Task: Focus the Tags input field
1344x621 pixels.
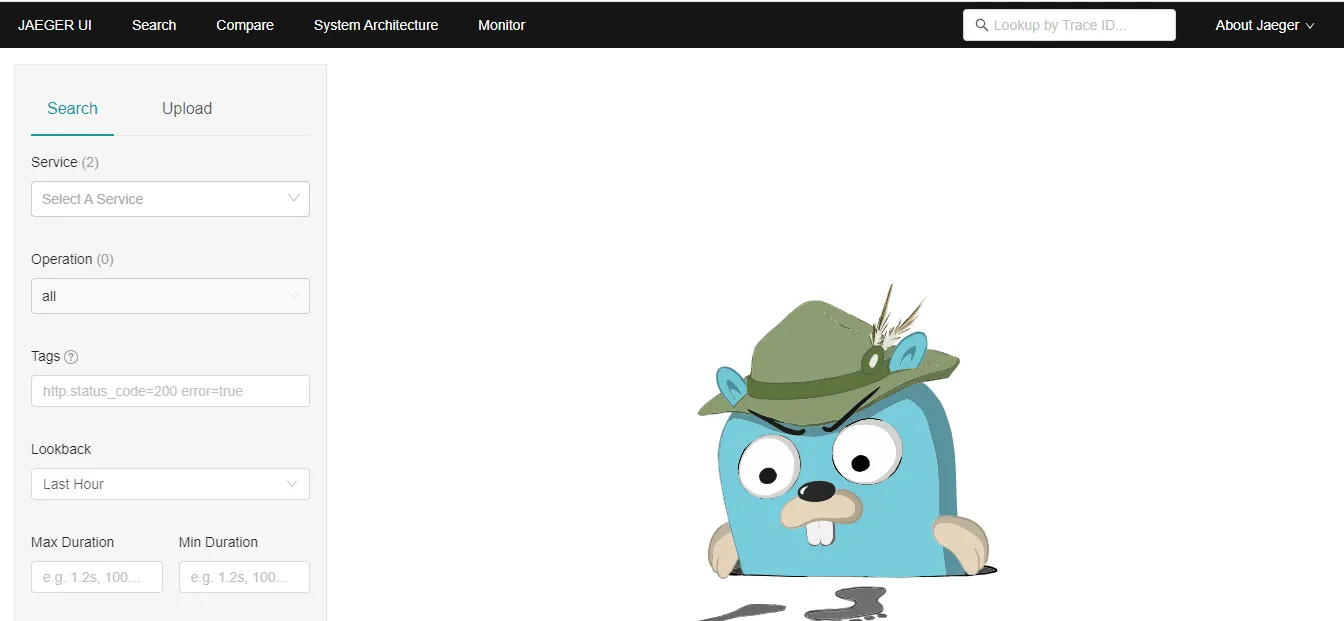Action: (x=170, y=391)
